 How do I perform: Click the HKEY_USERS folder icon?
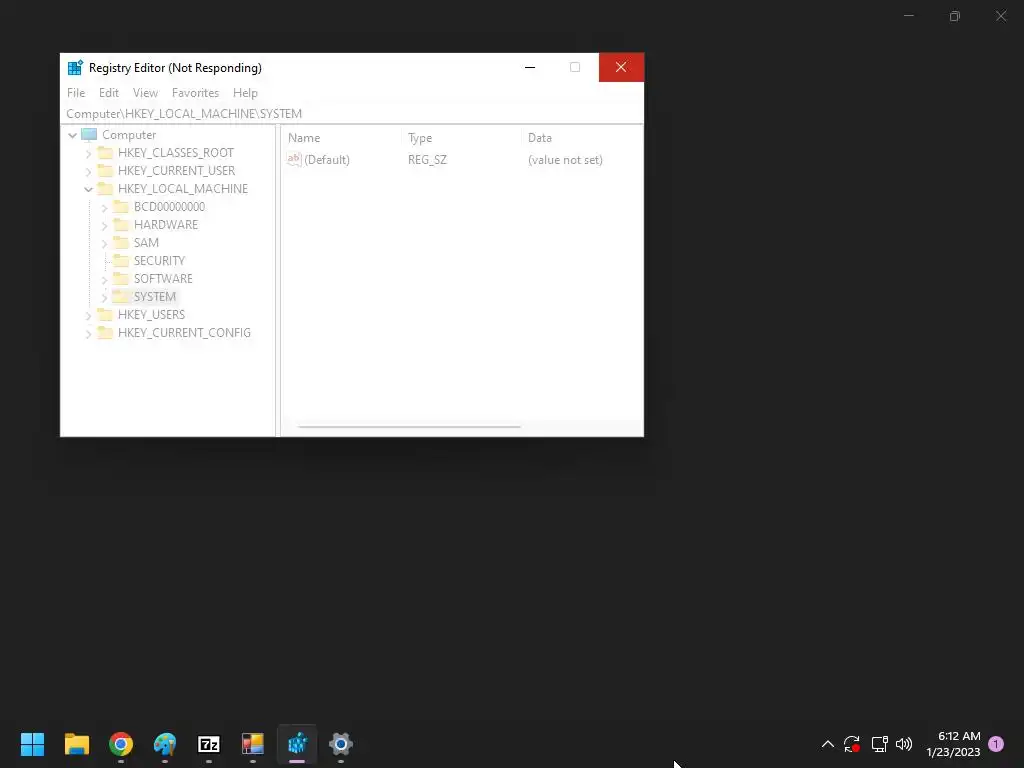[105, 314]
